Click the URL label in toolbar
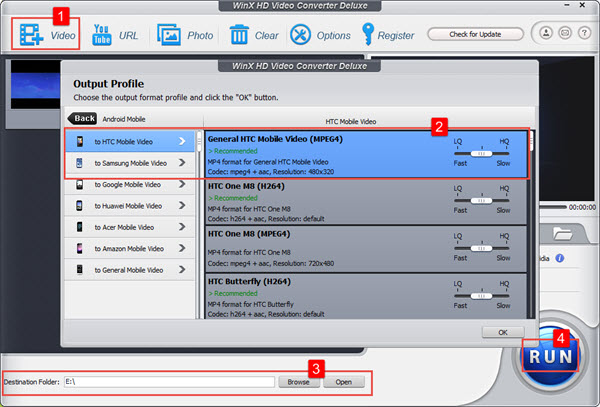 (x=129, y=35)
